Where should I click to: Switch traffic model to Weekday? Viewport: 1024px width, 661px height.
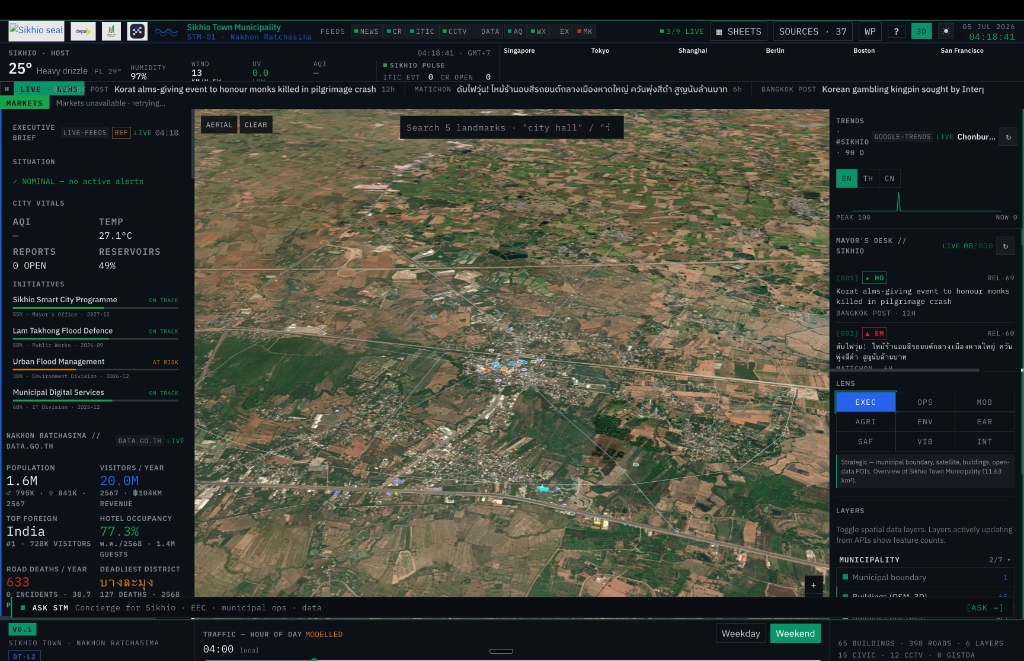point(741,634)
